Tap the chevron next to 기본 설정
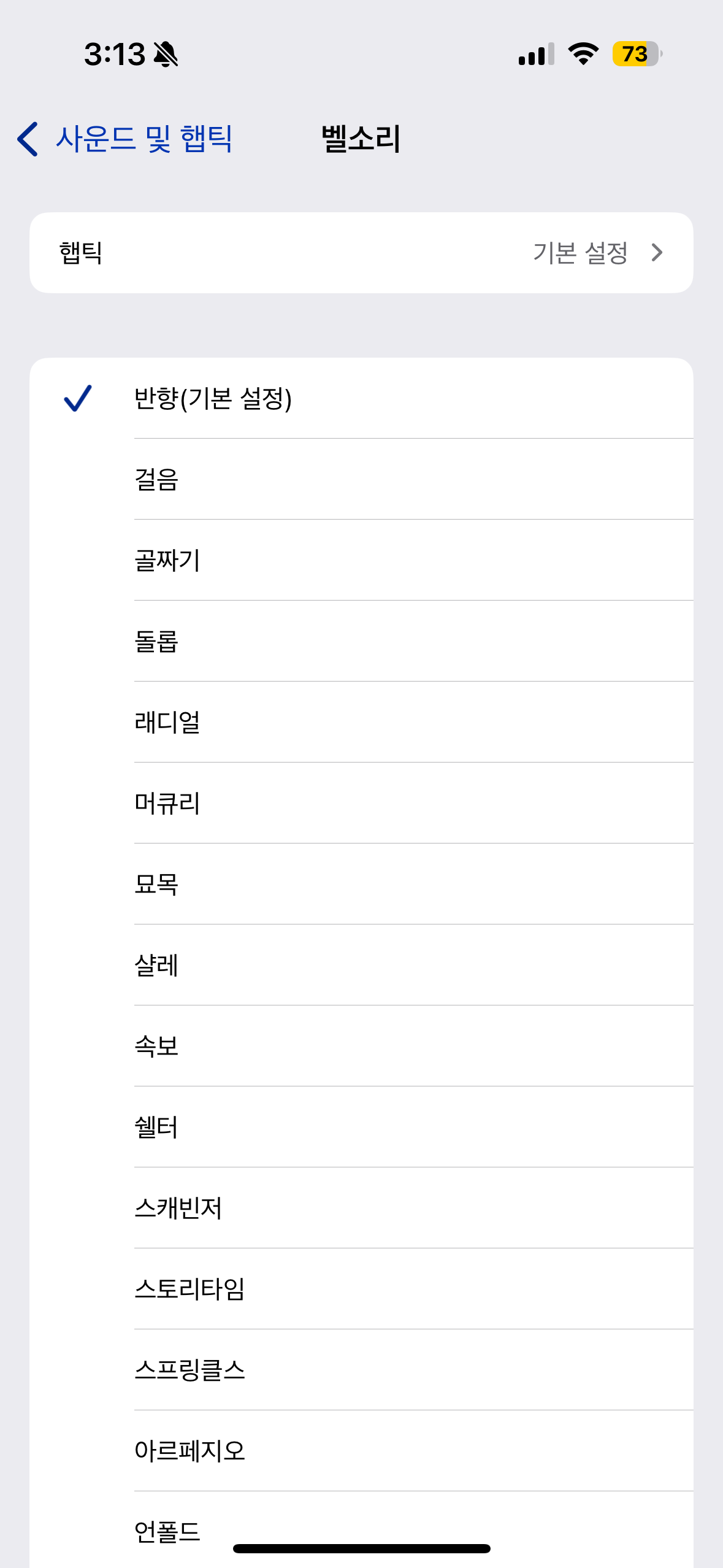The width and height of the screenshot is (723, 1568). [x=657, y=253]
